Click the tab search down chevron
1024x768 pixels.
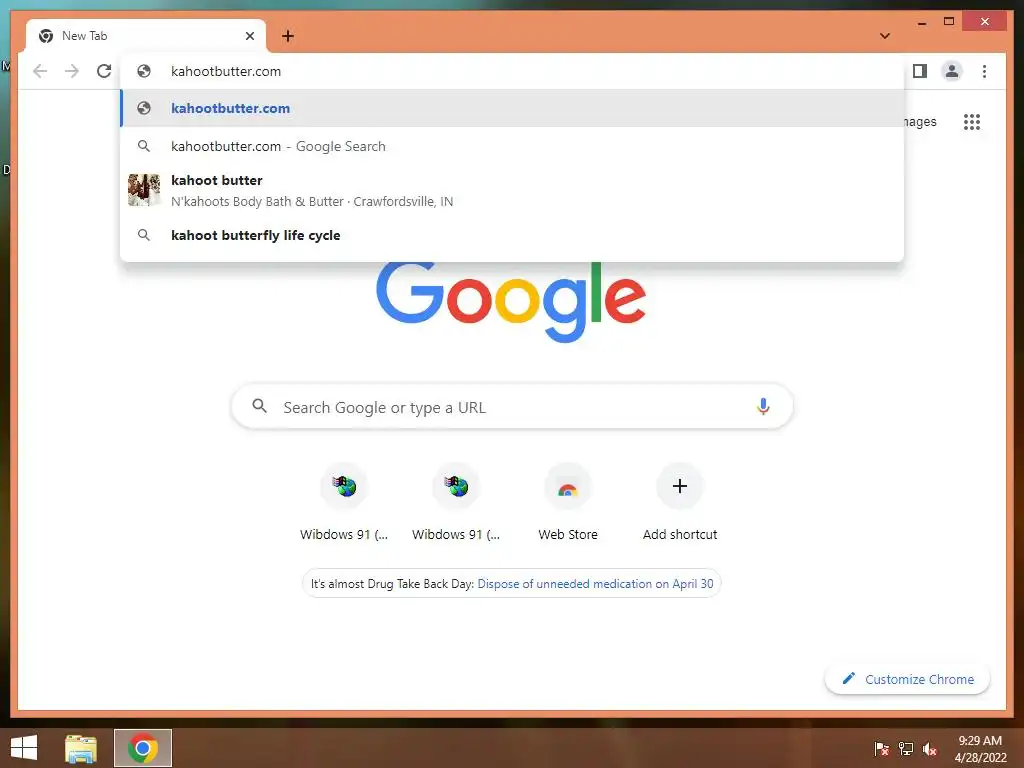pos(885,36)
